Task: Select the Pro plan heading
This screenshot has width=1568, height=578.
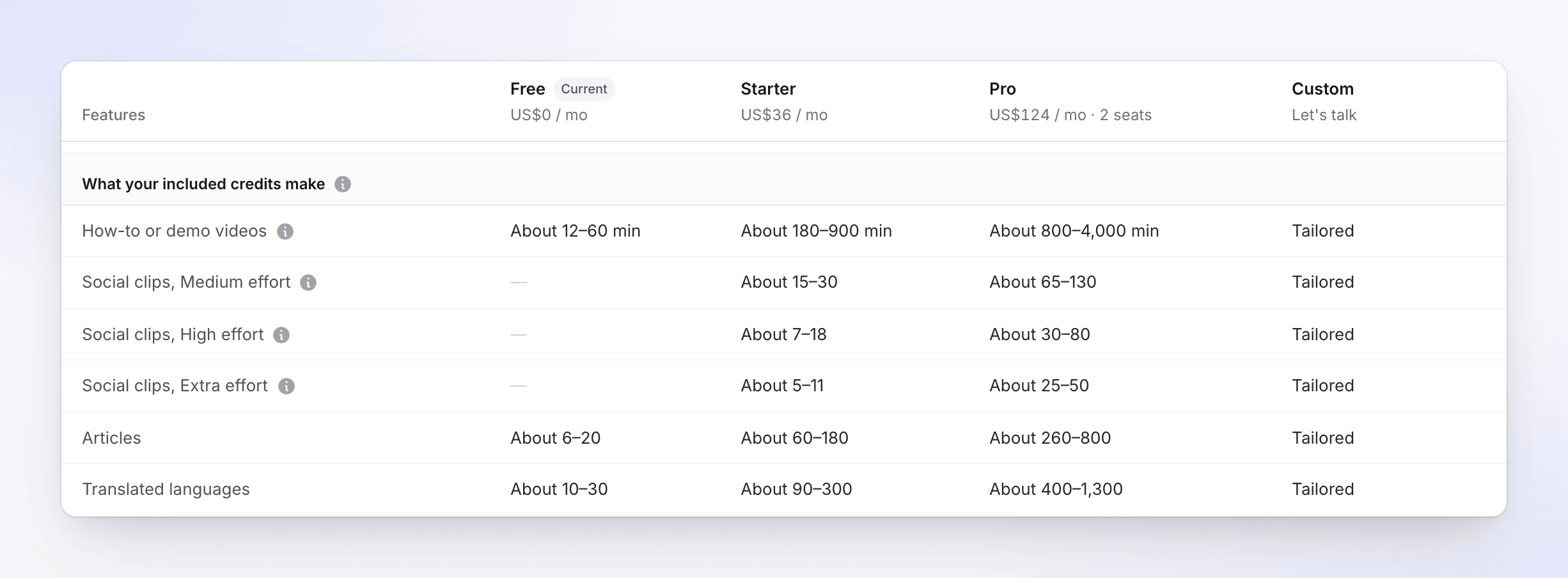Action: [1002, 89]
